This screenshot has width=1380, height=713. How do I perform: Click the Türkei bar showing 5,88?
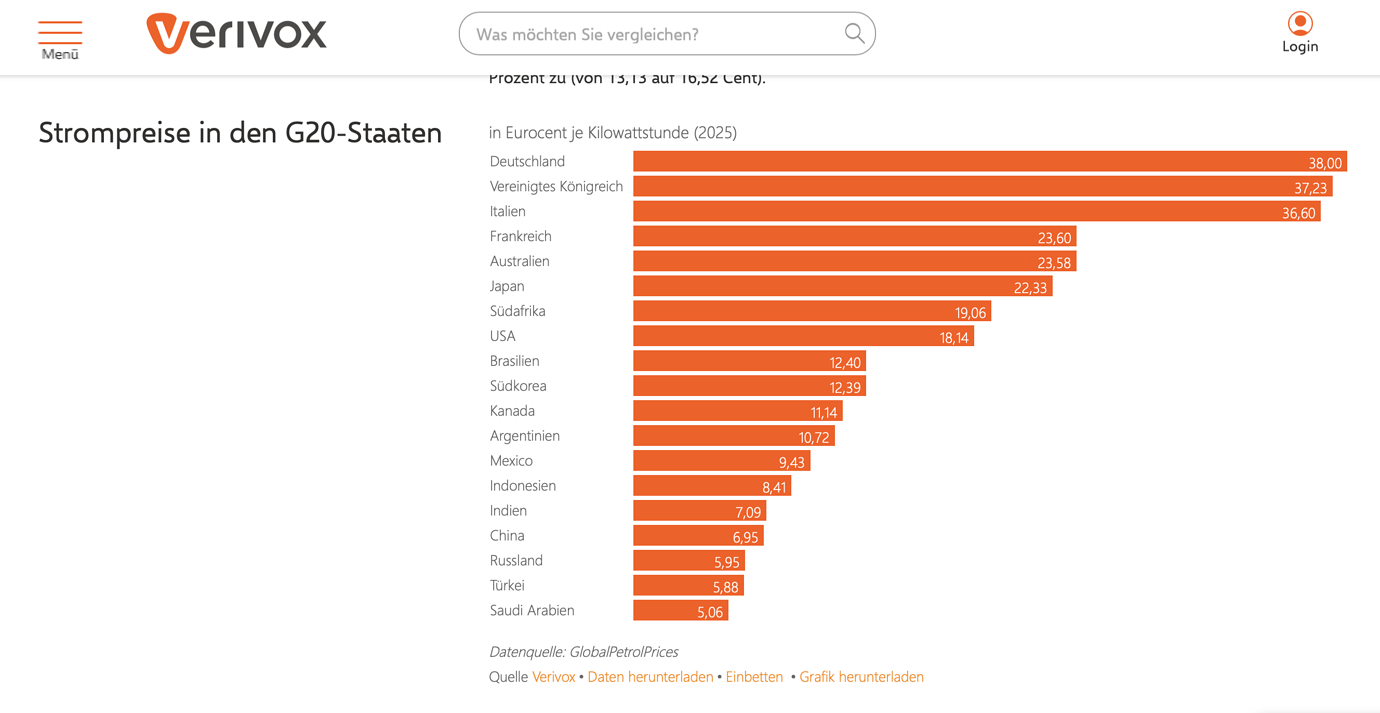(688, 586)
